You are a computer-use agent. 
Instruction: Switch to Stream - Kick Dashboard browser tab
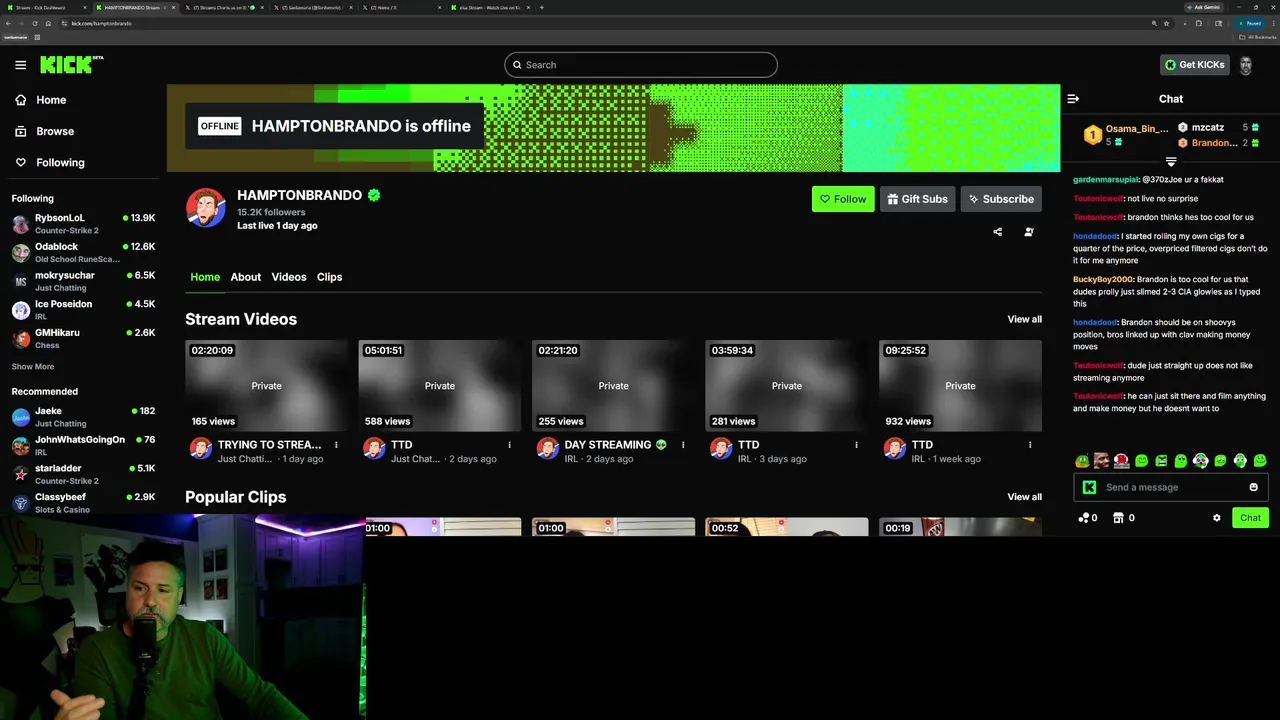(x=45, y=7)
